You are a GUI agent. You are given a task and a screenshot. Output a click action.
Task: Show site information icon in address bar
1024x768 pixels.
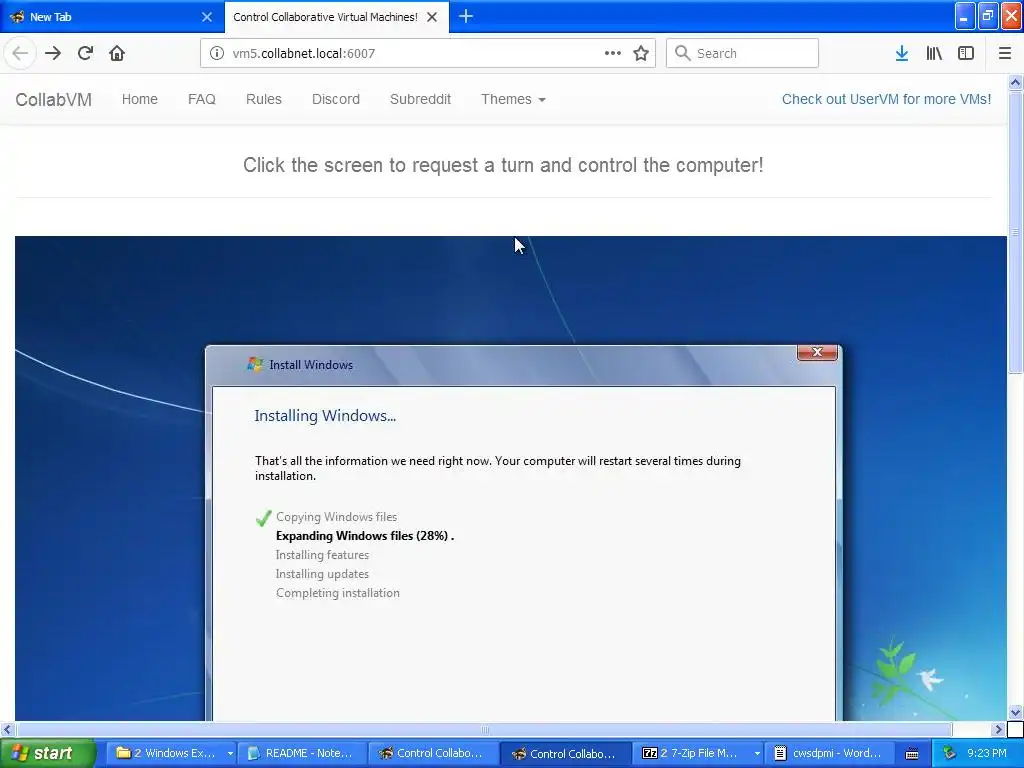(216, 53)
